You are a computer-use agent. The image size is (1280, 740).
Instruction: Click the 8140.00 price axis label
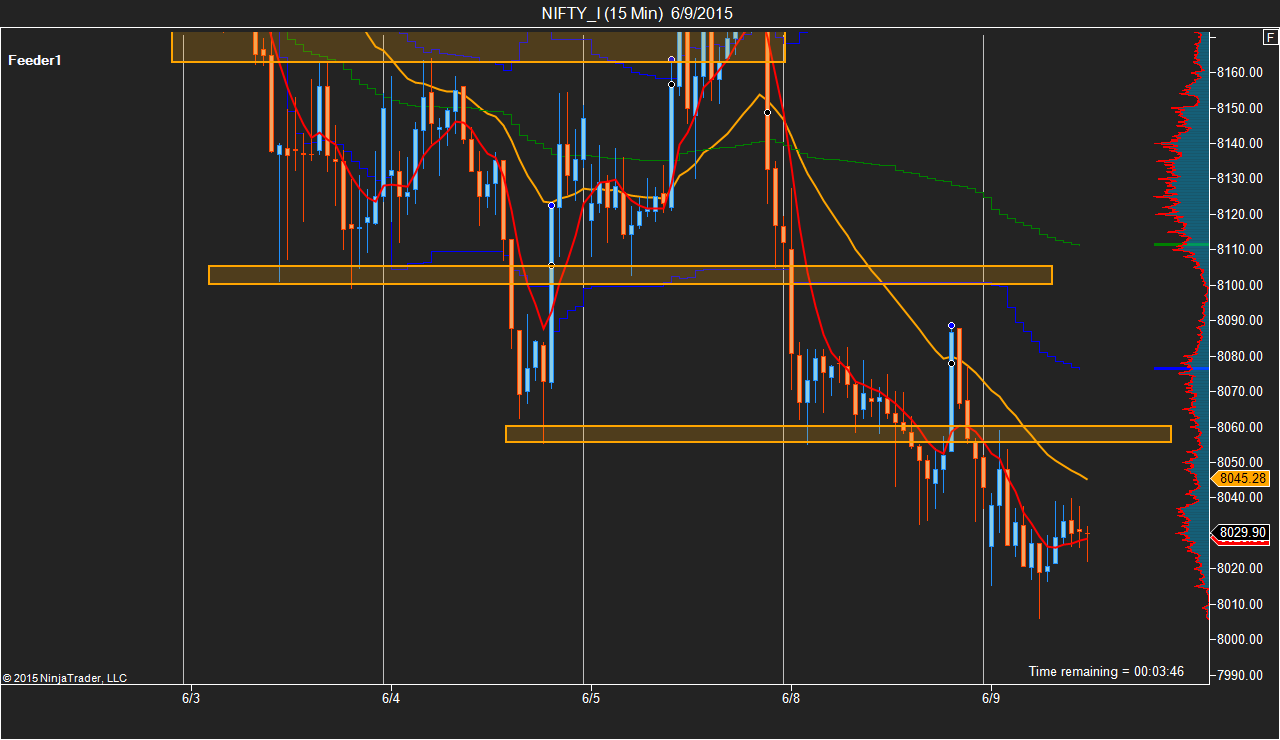(1241, 143)
